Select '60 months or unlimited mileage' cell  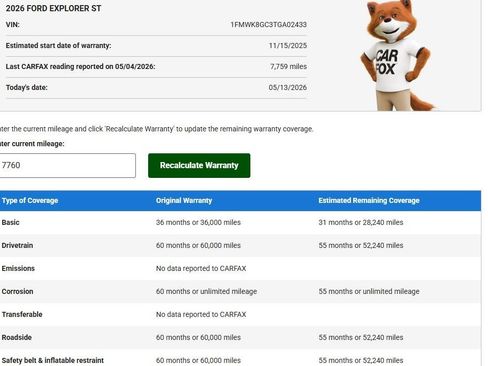(x=206, y=291)
